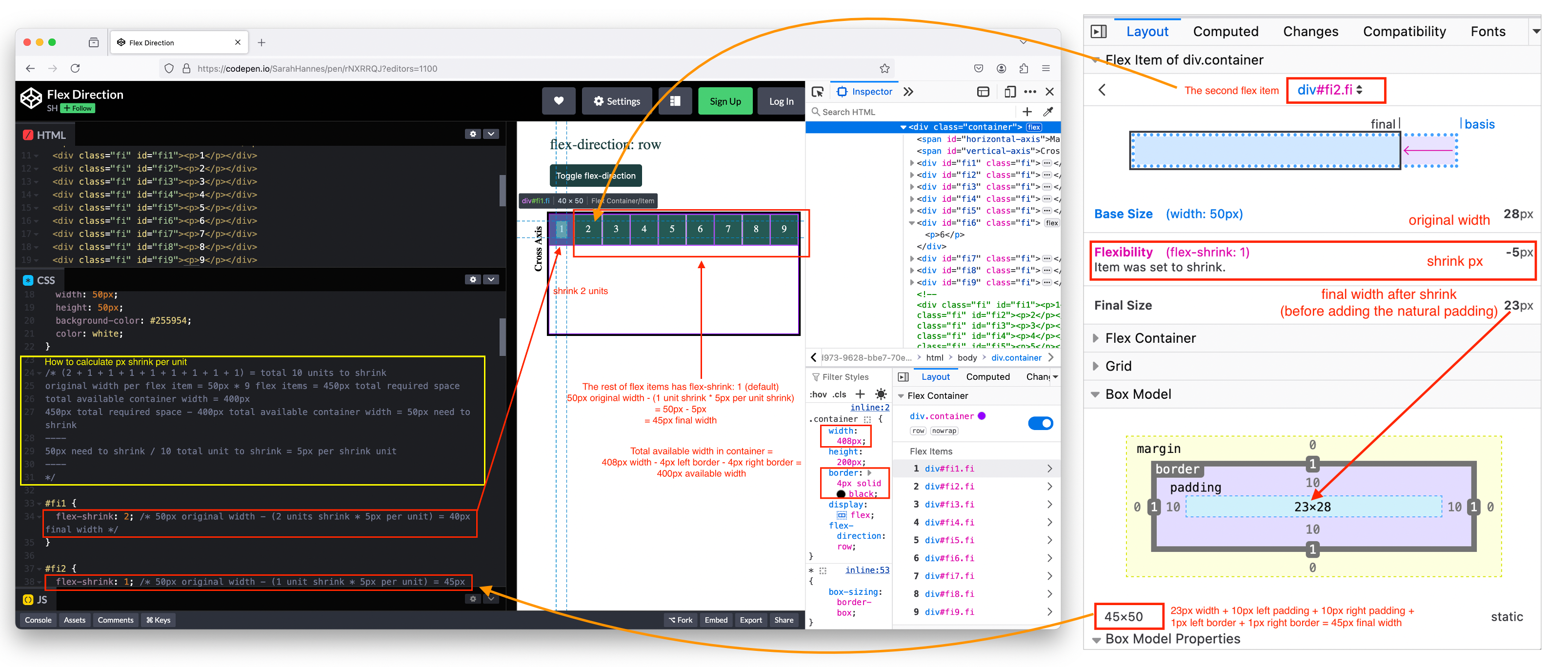Open the Firefox hamburger menu
1568x667 pixels.
[1045, 68]
